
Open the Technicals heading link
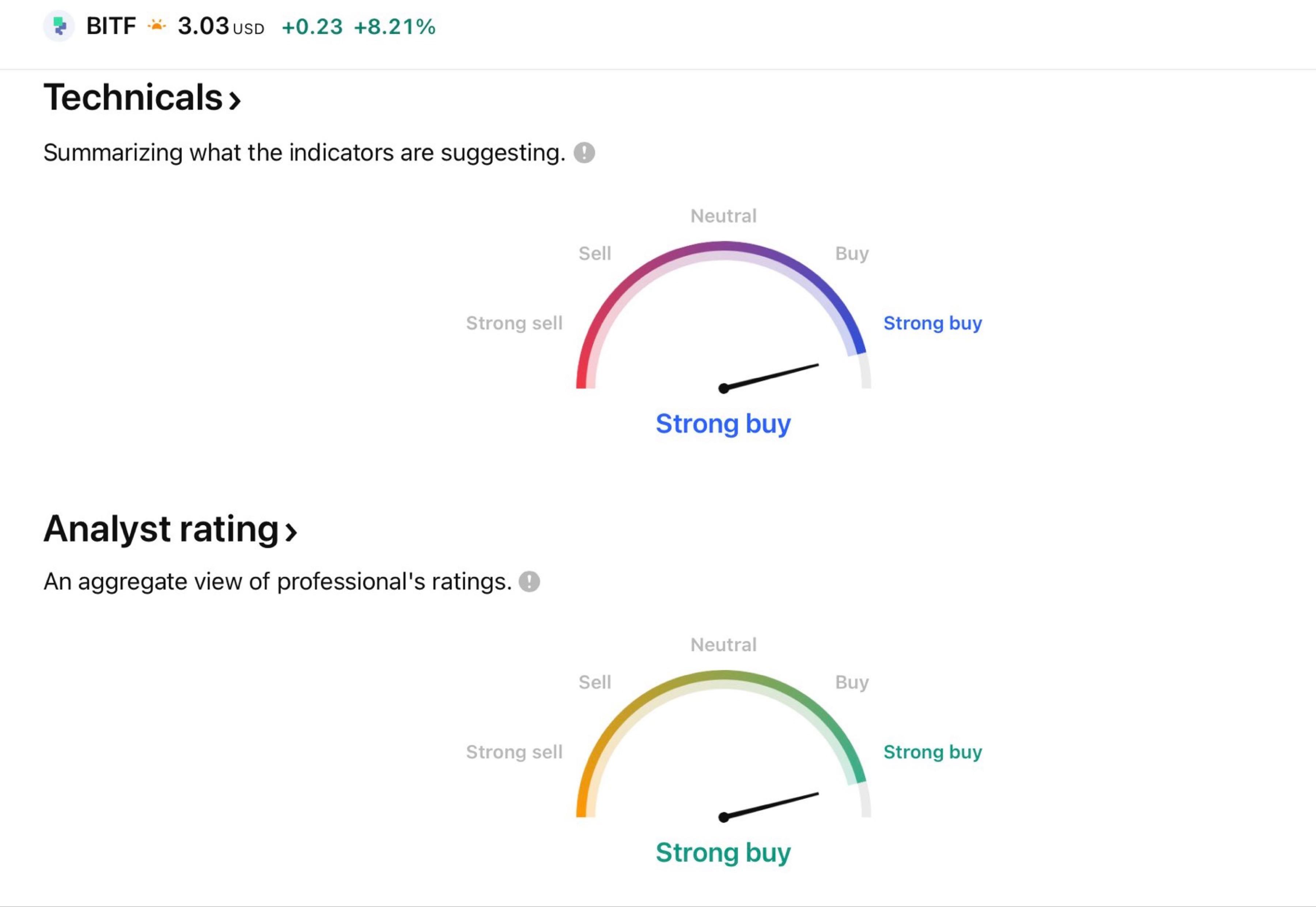pos(133,97)
